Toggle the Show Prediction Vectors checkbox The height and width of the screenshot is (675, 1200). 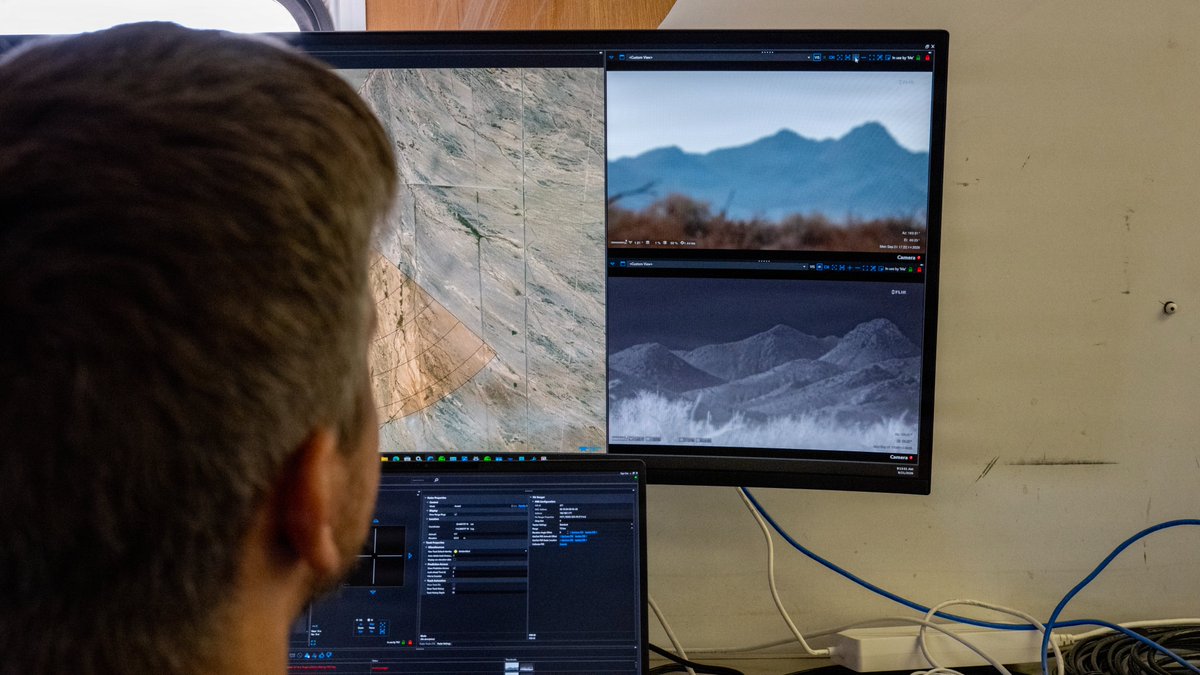tap(454, 568)
